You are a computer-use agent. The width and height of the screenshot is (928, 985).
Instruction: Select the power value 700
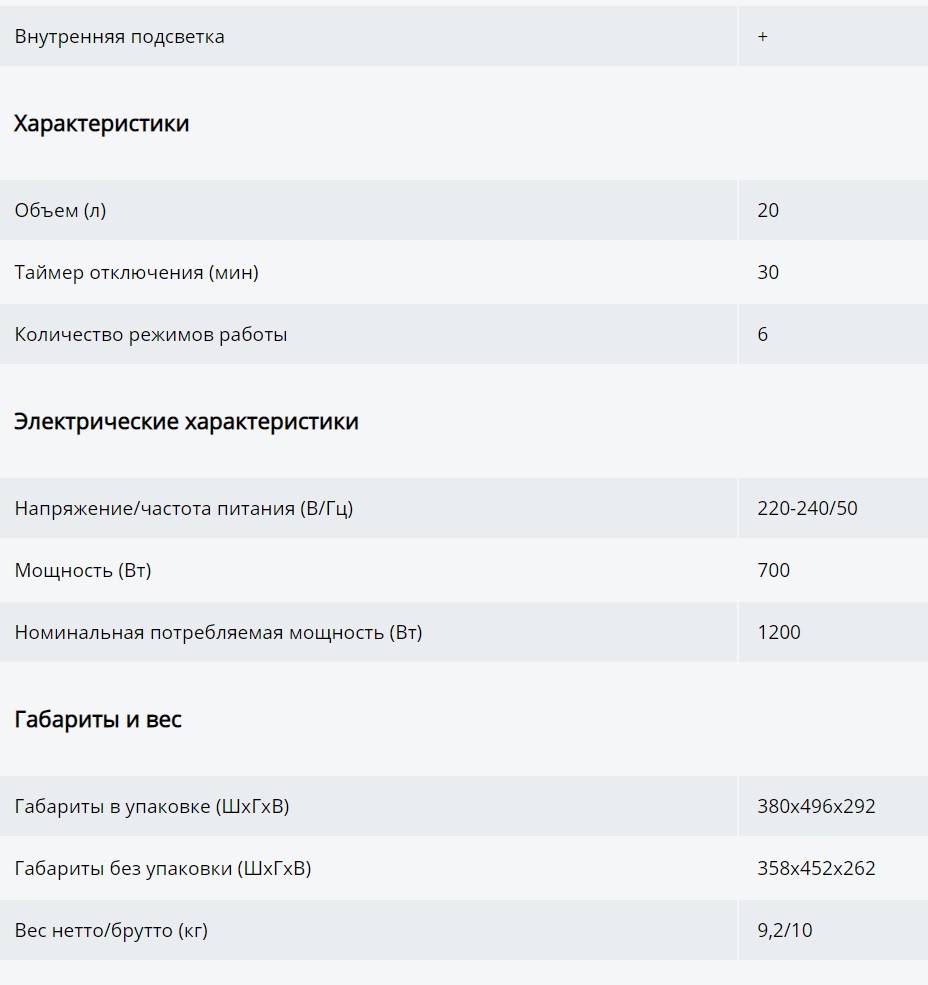click(x=773, y=570)
